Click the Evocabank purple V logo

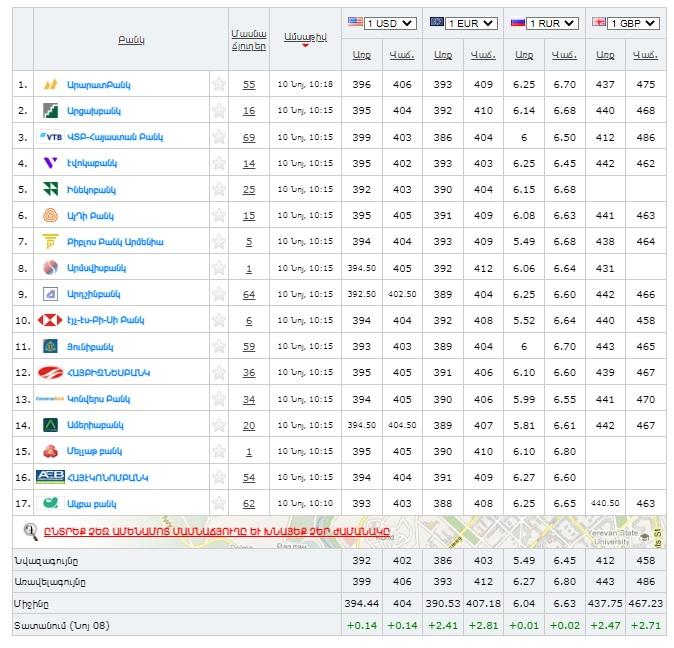tap(50, 163)
